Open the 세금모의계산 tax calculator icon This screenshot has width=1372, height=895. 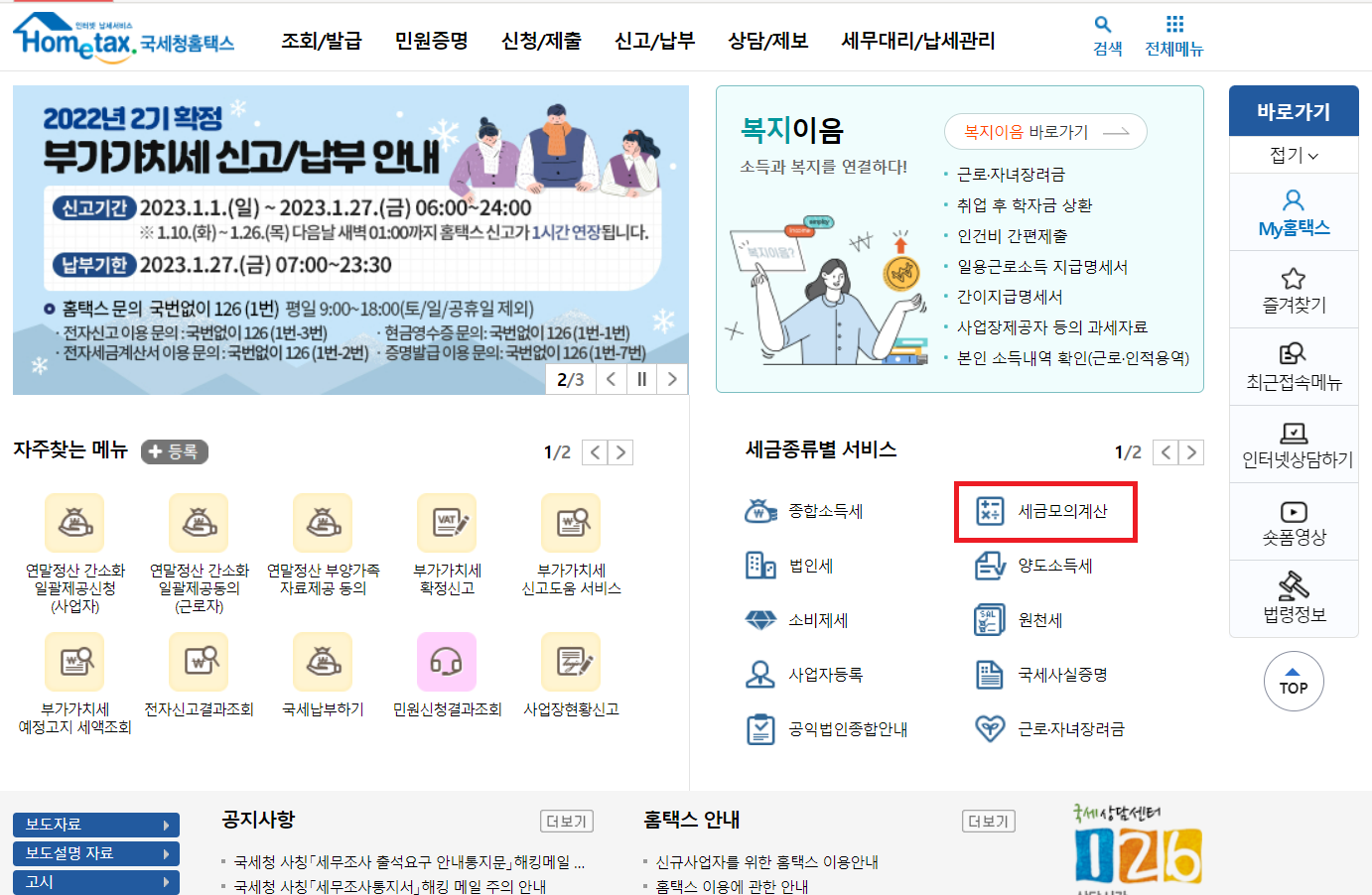click(1045, 512)
